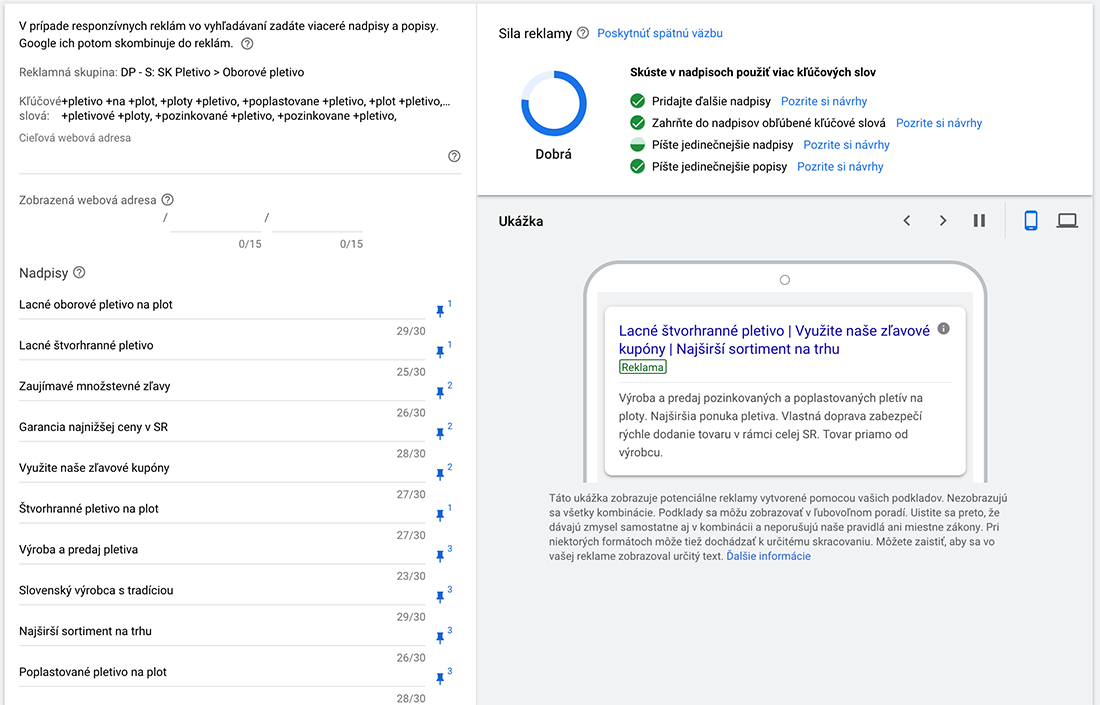This screenshot has width=1100, height=705.
Task: Toggle pin for Najširší sortiment na trhu
Action: (x=441, y=637)
